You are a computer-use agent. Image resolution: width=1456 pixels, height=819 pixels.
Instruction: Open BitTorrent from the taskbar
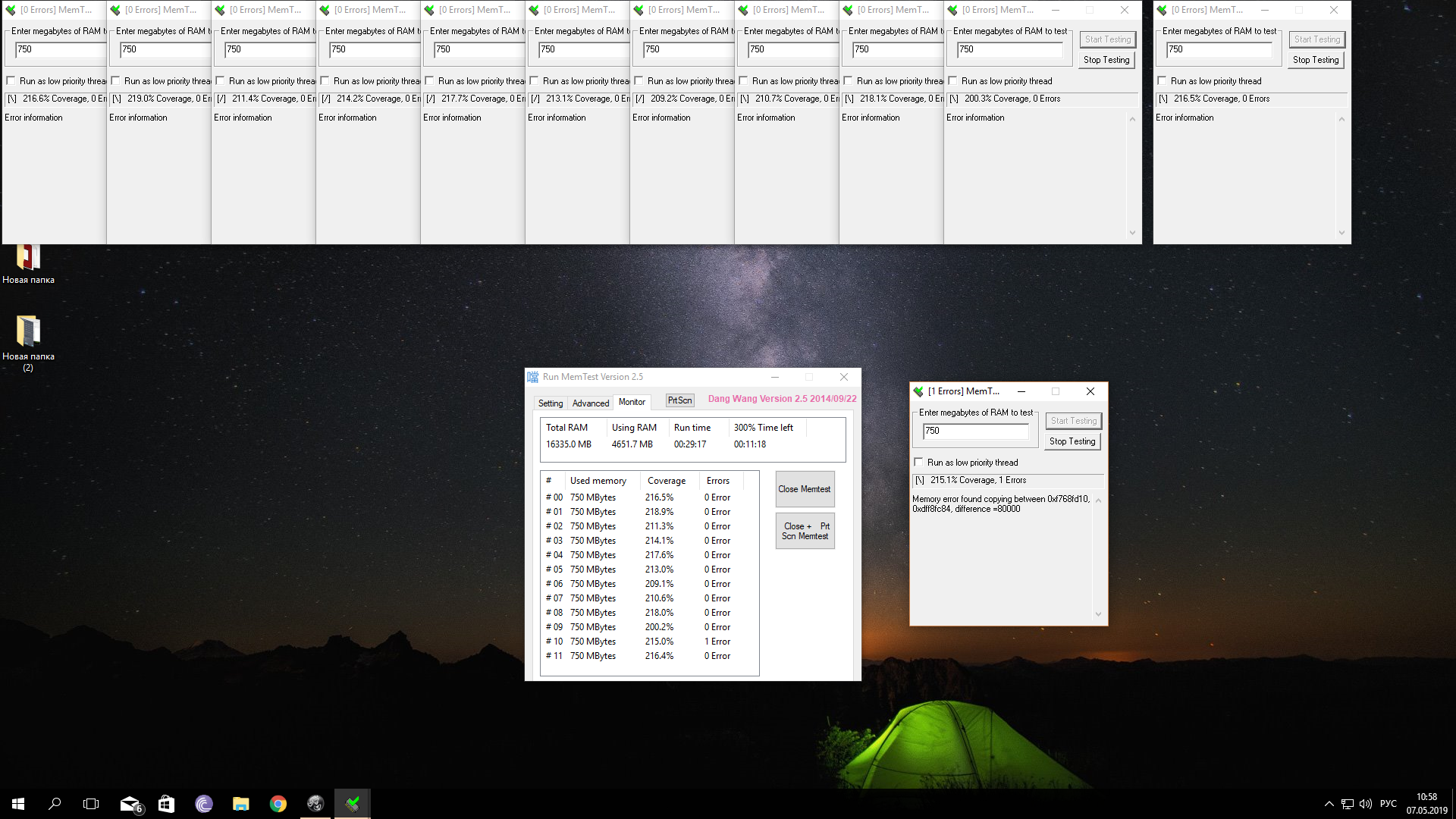(204, 804)
